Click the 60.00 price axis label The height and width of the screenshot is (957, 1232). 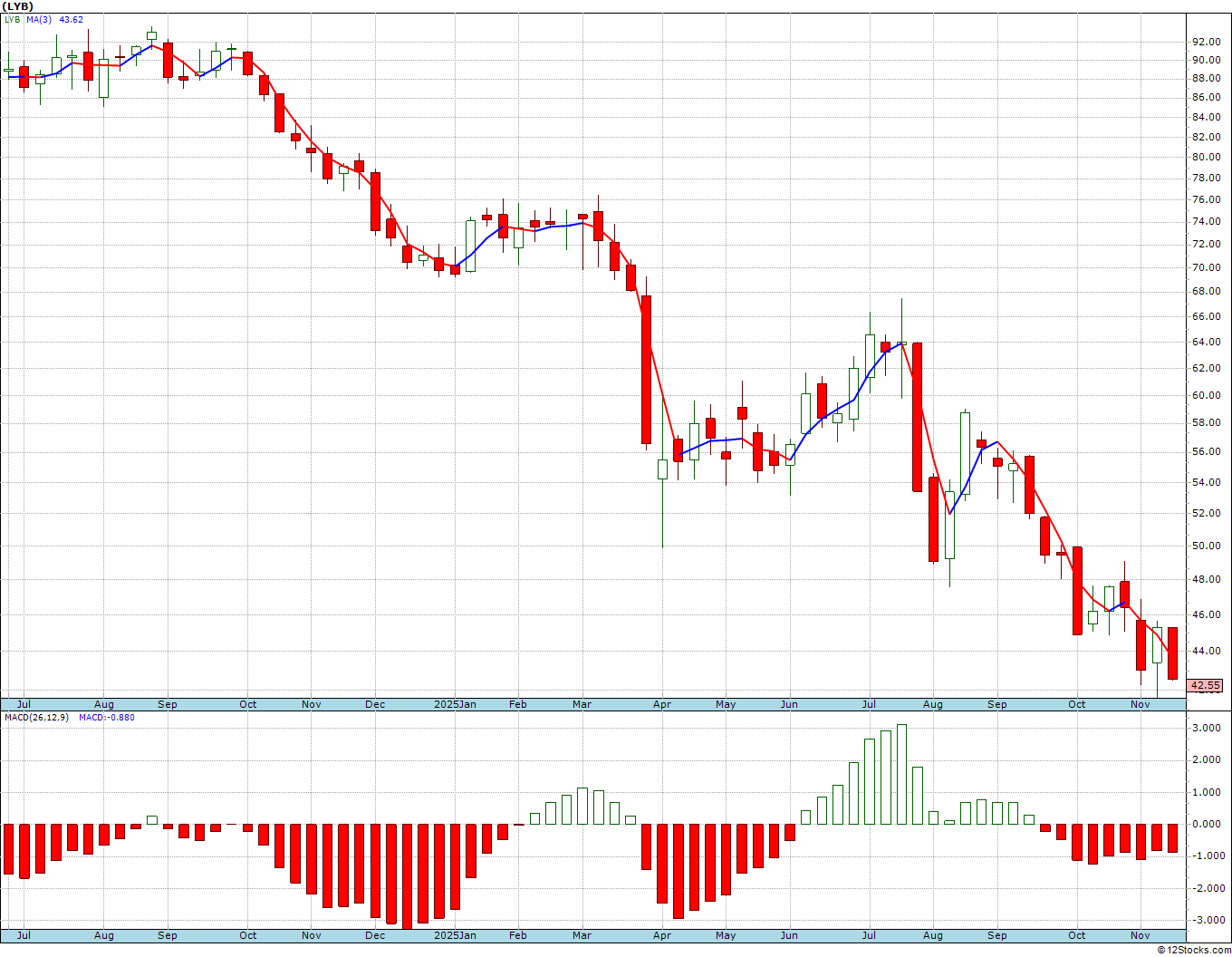point(1205,395)
